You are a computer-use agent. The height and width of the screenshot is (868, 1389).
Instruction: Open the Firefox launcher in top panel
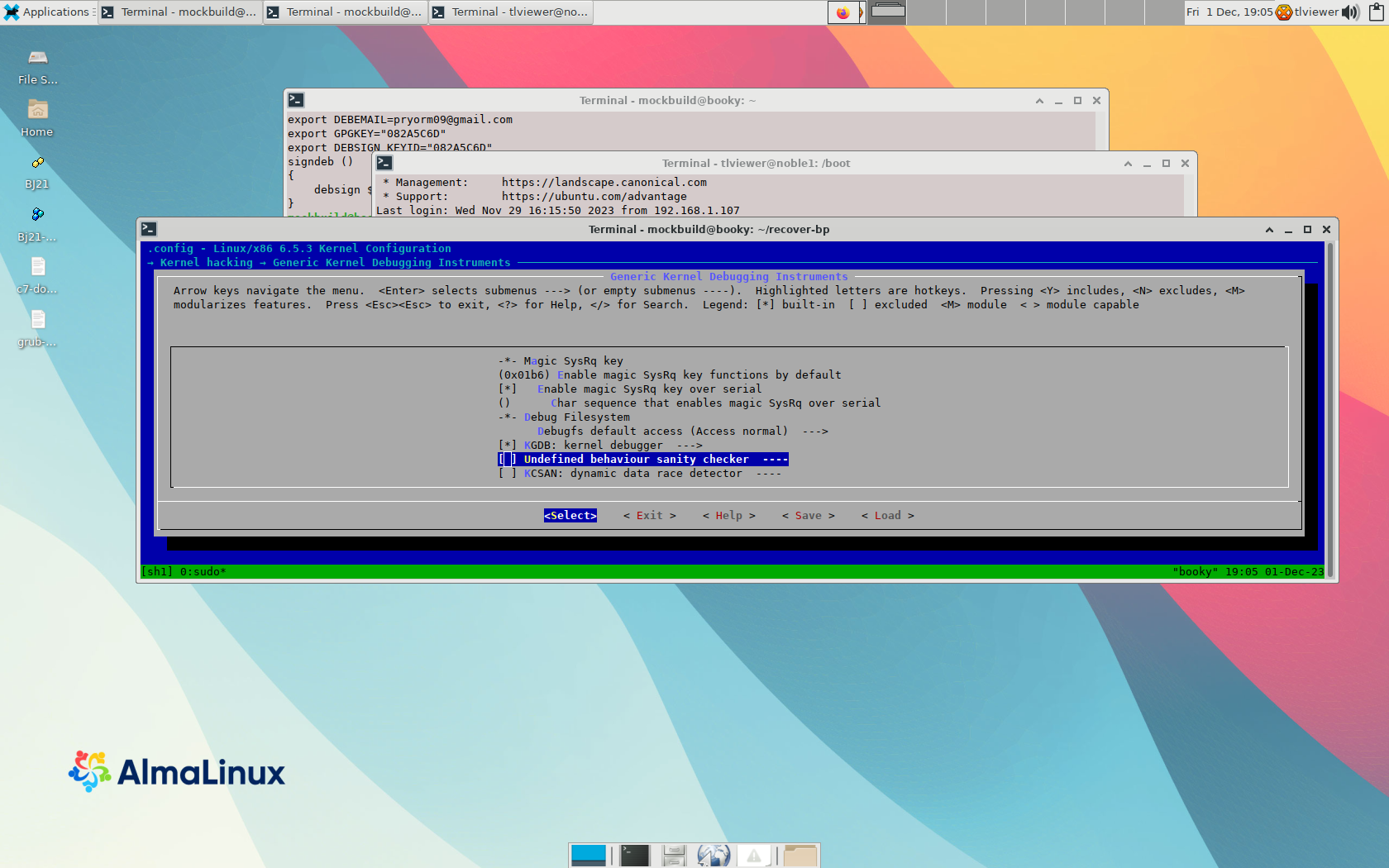click(842, 12)
